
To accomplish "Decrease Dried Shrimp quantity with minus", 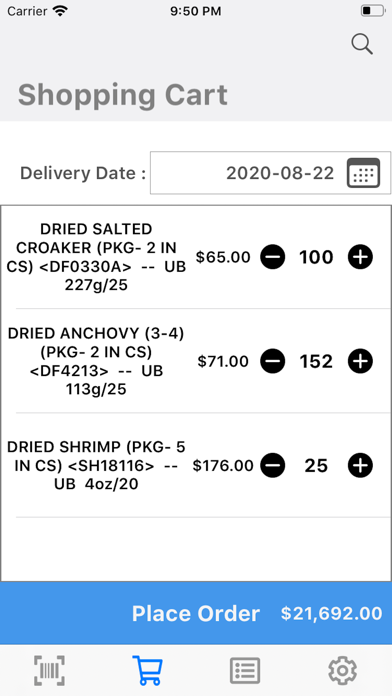I will (x=273, y=466).
